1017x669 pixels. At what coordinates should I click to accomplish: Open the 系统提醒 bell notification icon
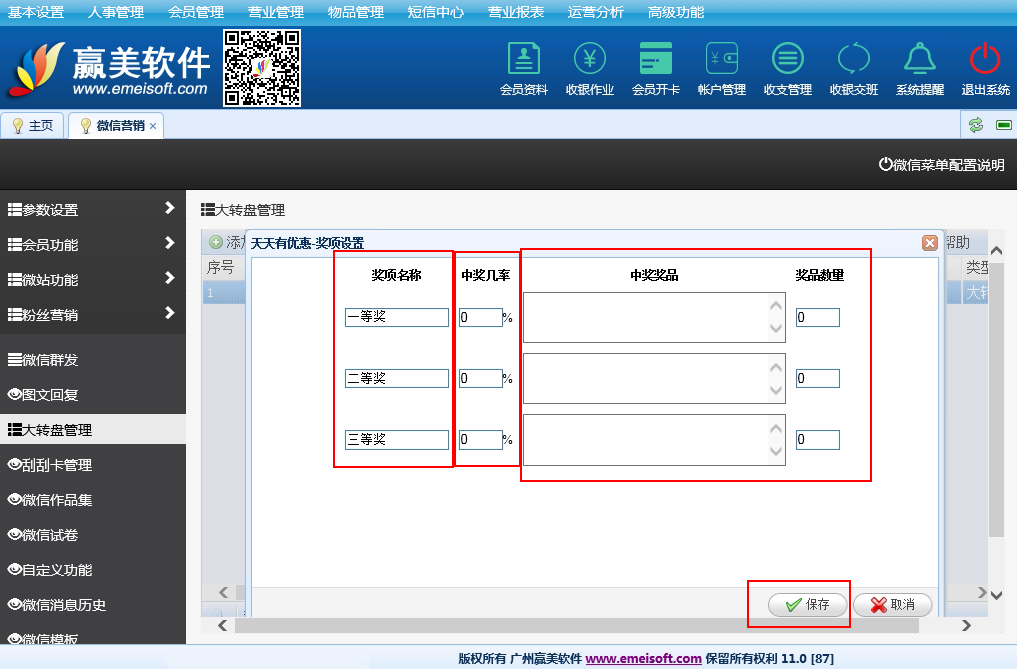[919, 60]
